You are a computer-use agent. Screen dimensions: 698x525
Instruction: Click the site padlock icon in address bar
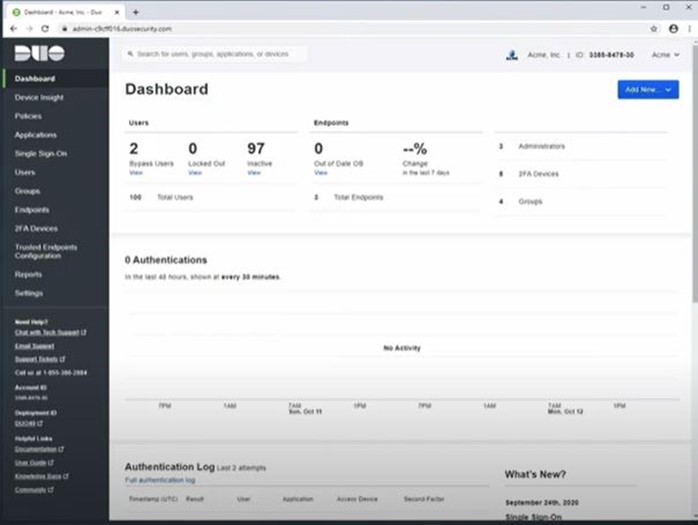(x=65, y=28)
